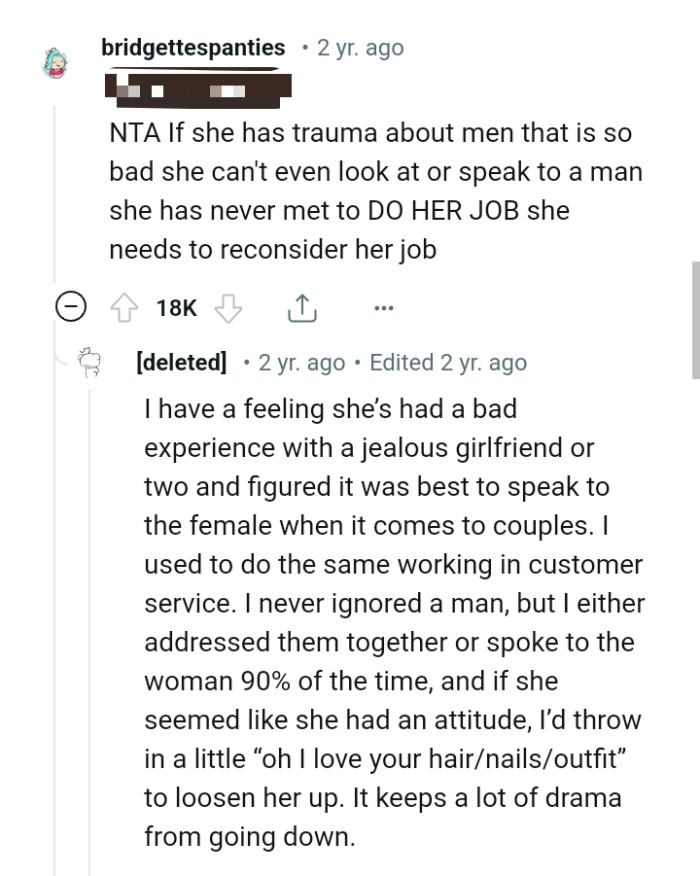Click the [deleted] user's Snoo avatar
Screen dimensions: 700x876
coord(89,362)
